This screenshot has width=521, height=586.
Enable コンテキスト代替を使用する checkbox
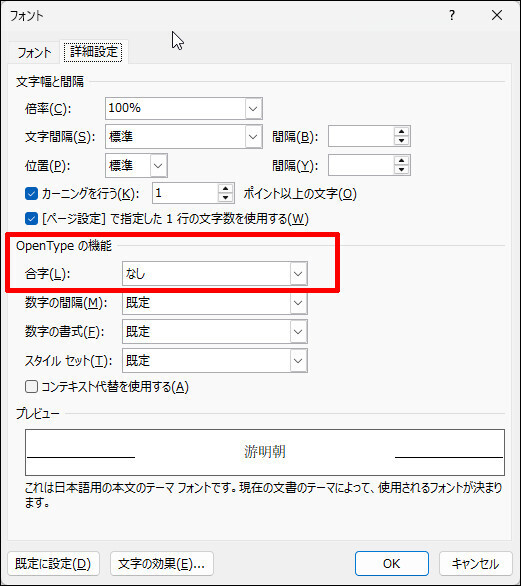pos(31,386)
